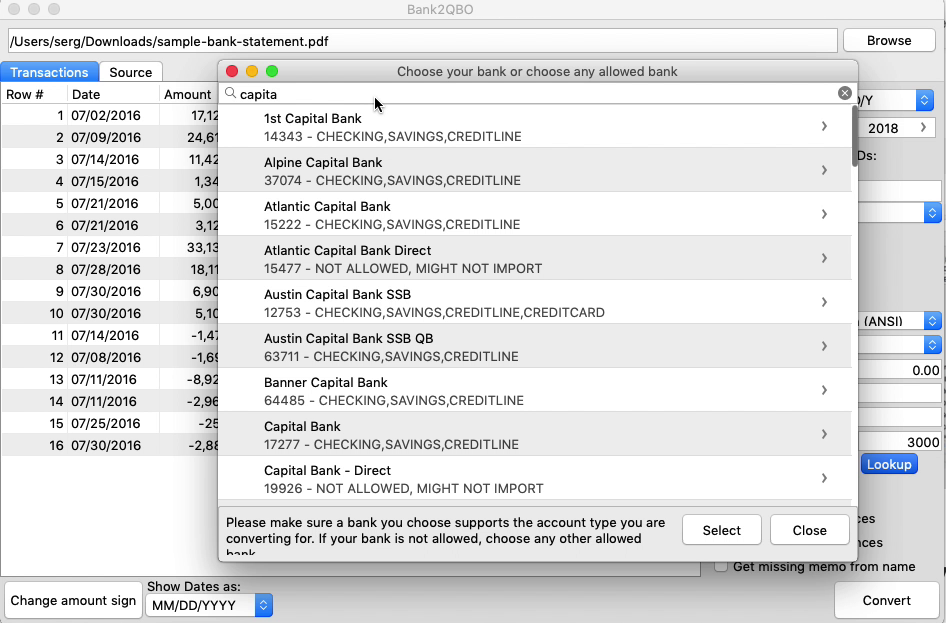Click the Close button in the bank dialog
Screen dimensions: 946x623
tap(810, 530)
